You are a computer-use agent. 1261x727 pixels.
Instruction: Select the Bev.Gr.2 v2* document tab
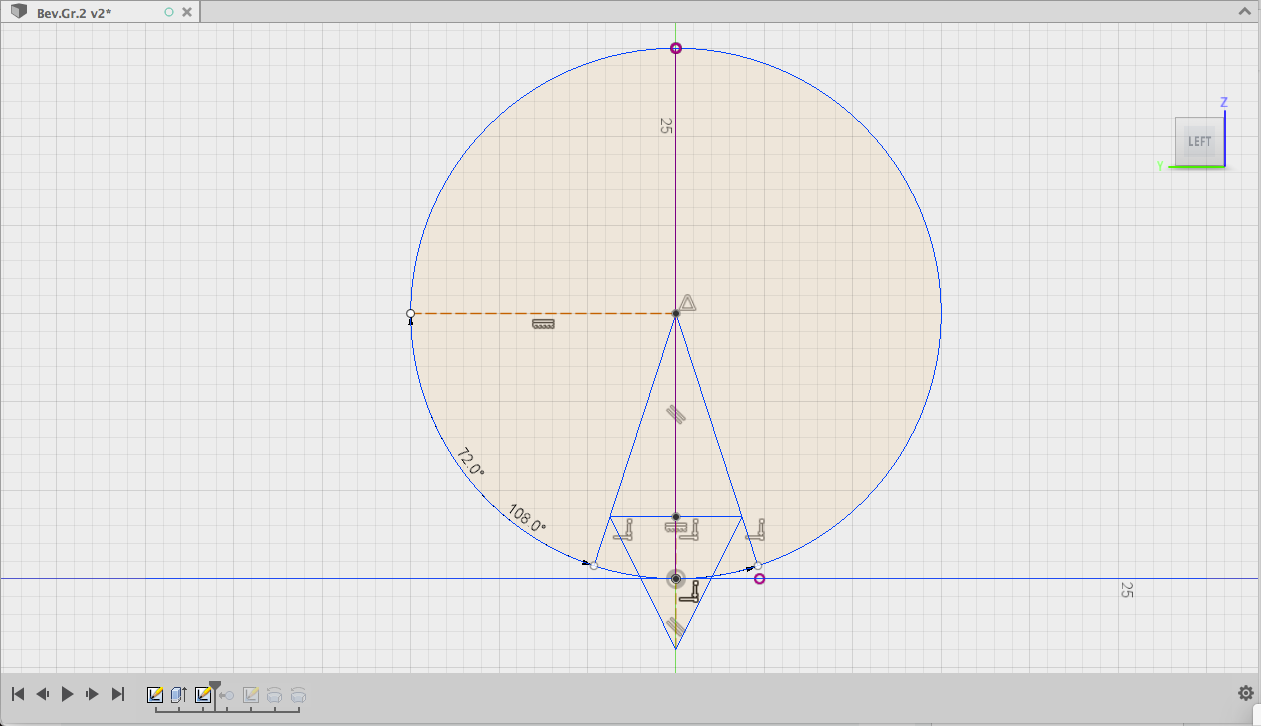point(100,12)
